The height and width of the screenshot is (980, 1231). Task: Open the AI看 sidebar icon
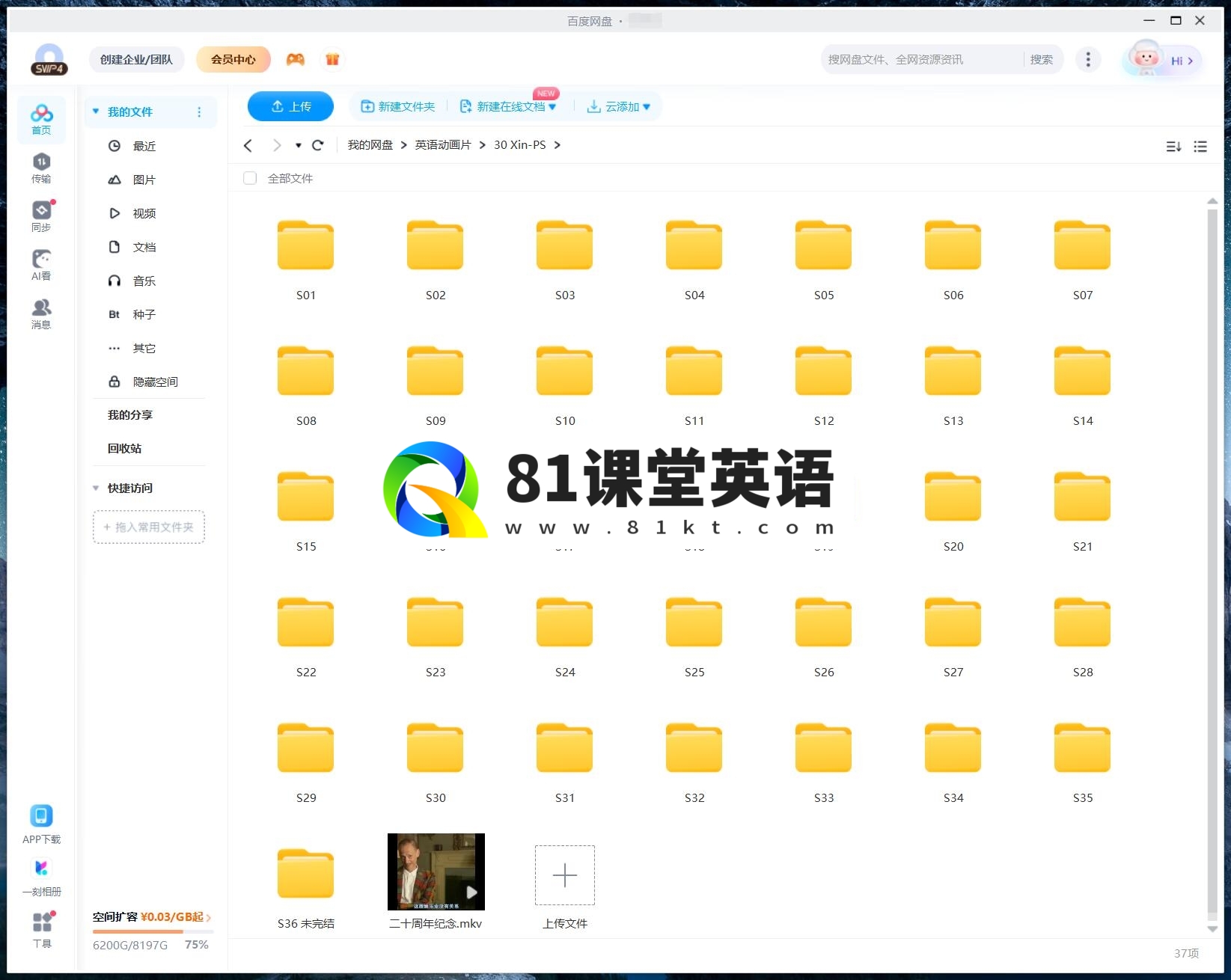click(41, 266)
